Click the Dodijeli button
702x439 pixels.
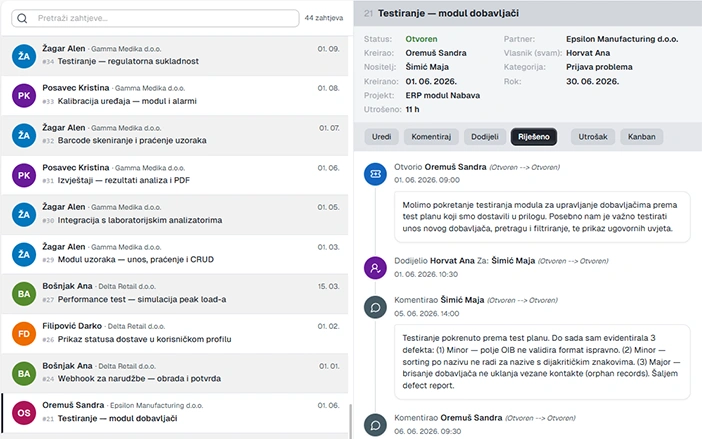[484, 137]
